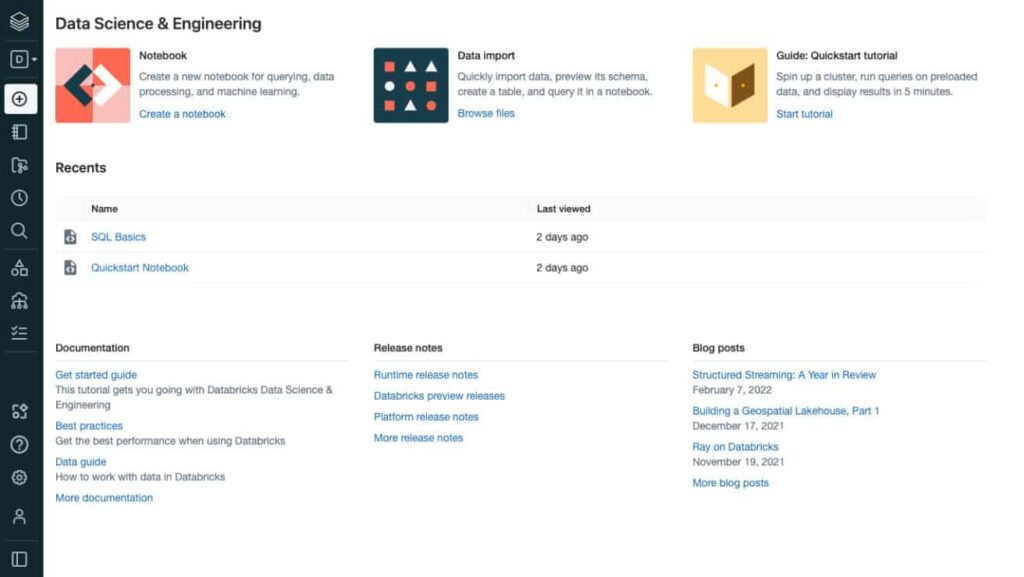Click the 'November 19, 2021' date text
Viewport: 1024px width, 577px height.
pos(738,461)
